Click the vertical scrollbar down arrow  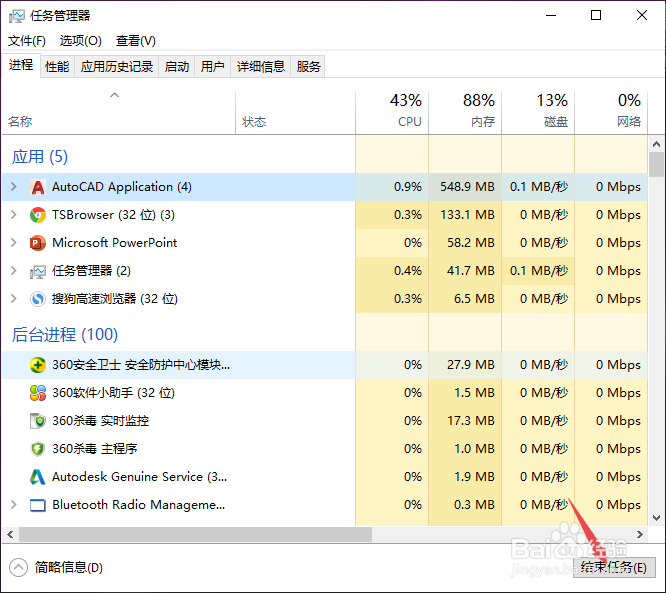coord(656,518)
